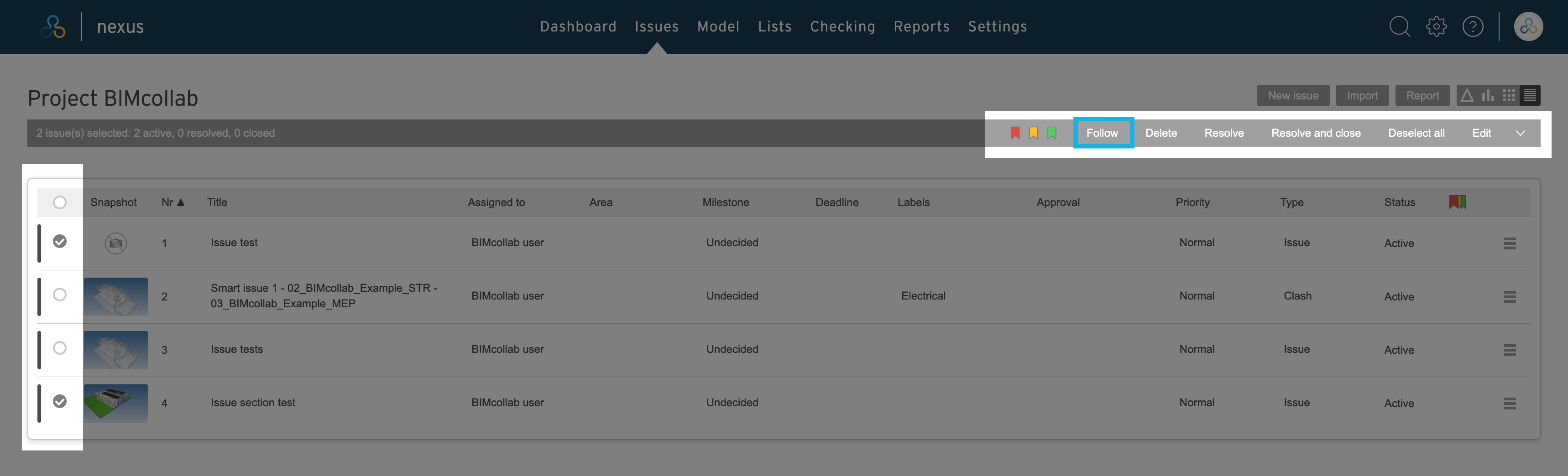The height and width of the screenshot is (476, 1568).
Task: Go to the Checking tab
Action: click(x=842, y=27)
